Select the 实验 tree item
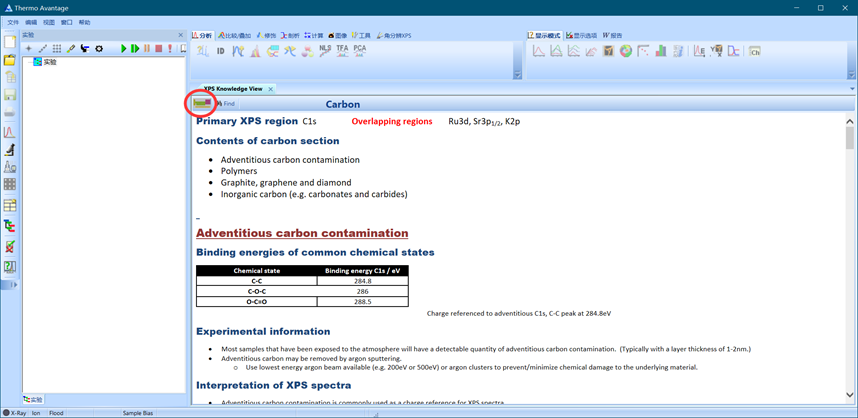The width and height of the screenshot is (858, 418). click(x=49, y=62)
